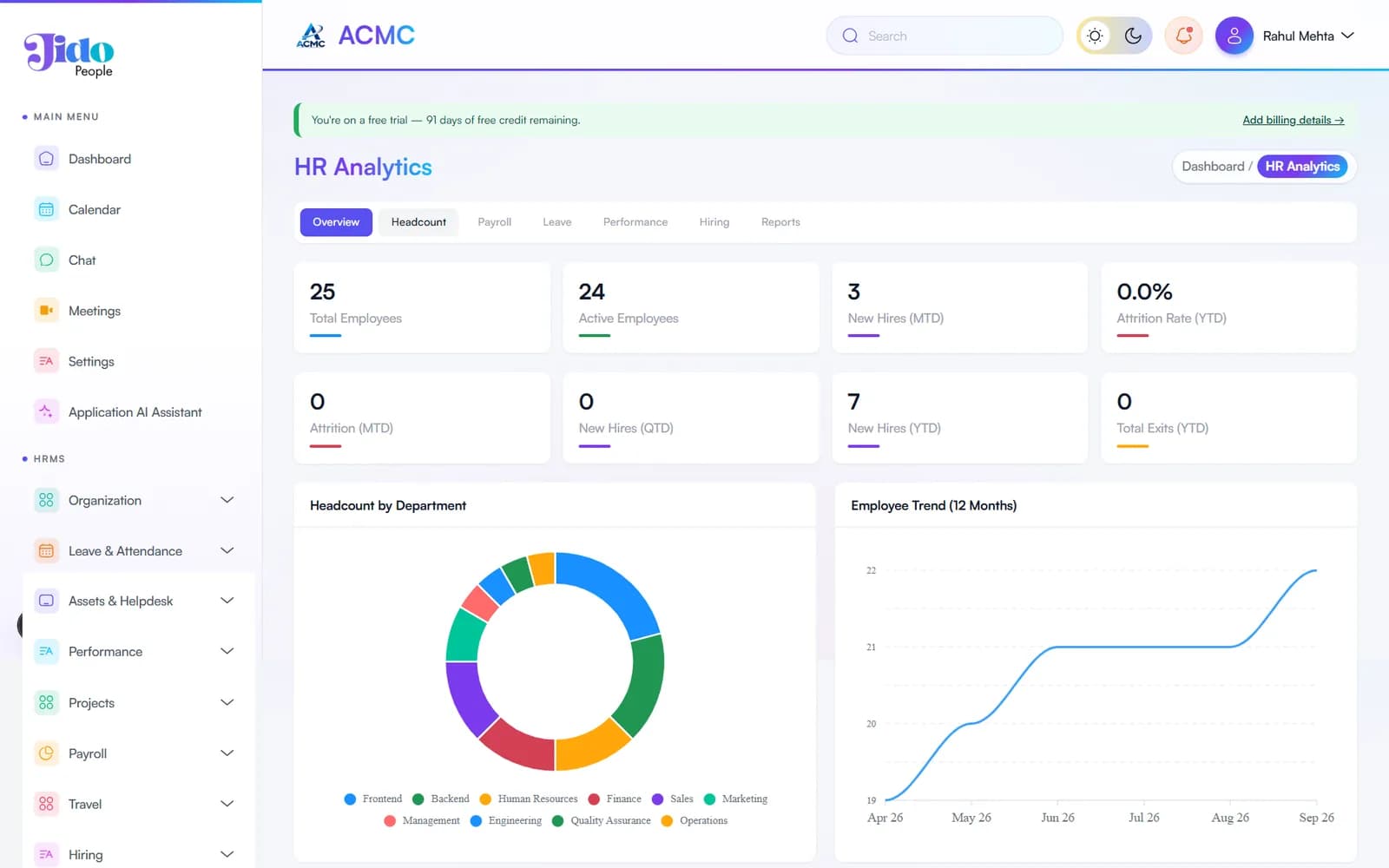Screen dimensions: 1389x868
Task: Click the purple Sales donut segment
Action: tap(467, 698)
